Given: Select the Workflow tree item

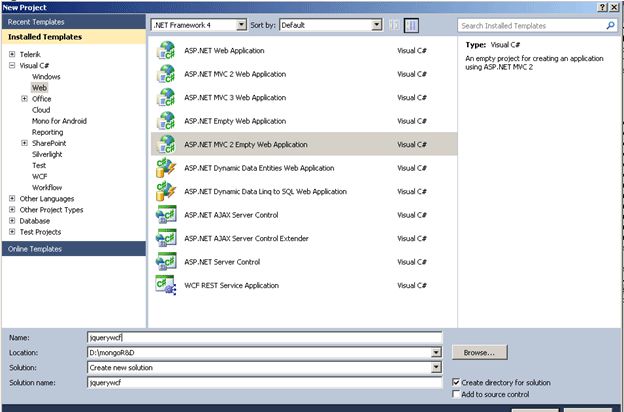Looking at the screenshot, I should coord(47,187).
